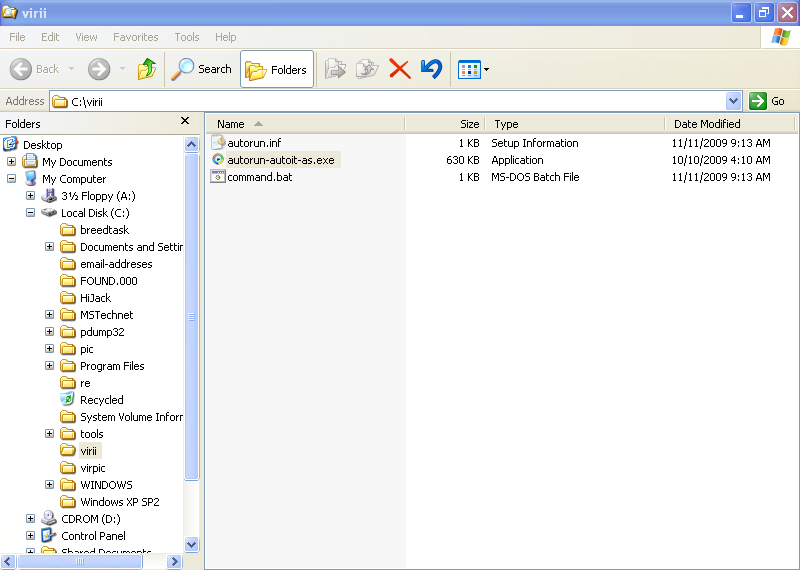Image resolution: width=800 pixels, height=570 pixels.
Task: Click the Move To toolbar icon
Action: tap(335, 69)
